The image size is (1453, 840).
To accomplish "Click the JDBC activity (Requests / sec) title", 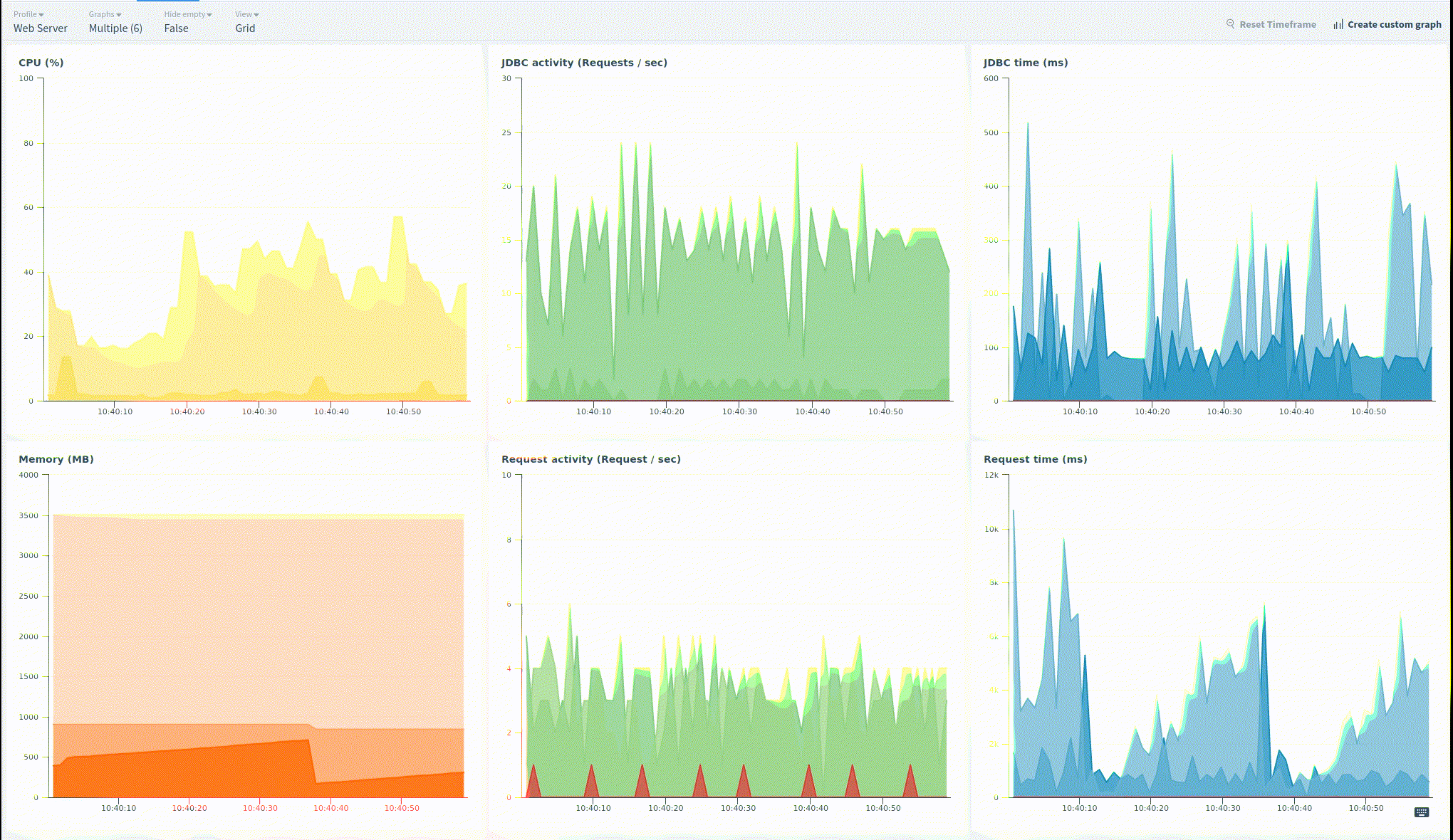I will [x=584, y=63].
